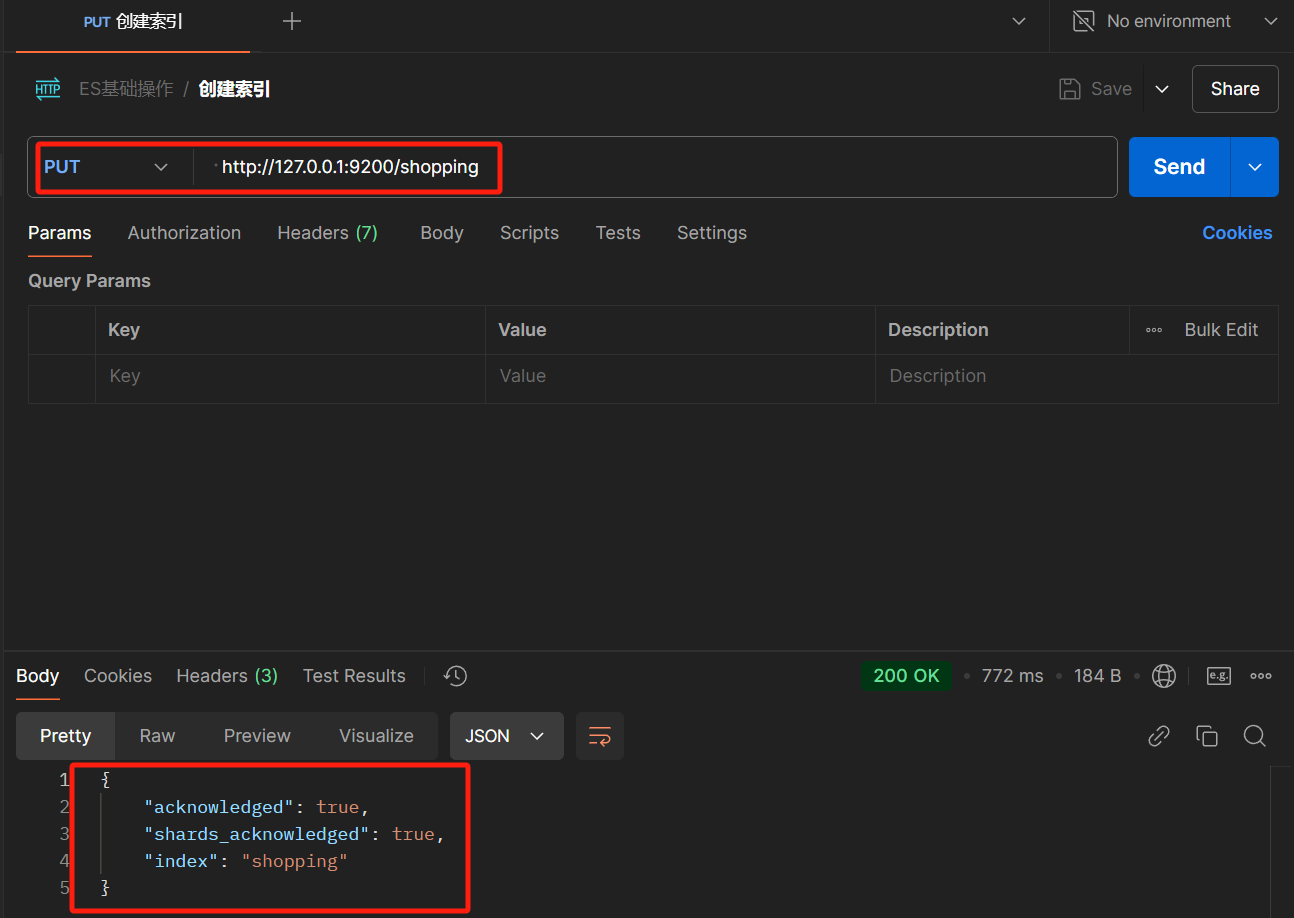Open the three-dots options beside Bulk Edit

pyautogui.click(x=1154, y=330)
